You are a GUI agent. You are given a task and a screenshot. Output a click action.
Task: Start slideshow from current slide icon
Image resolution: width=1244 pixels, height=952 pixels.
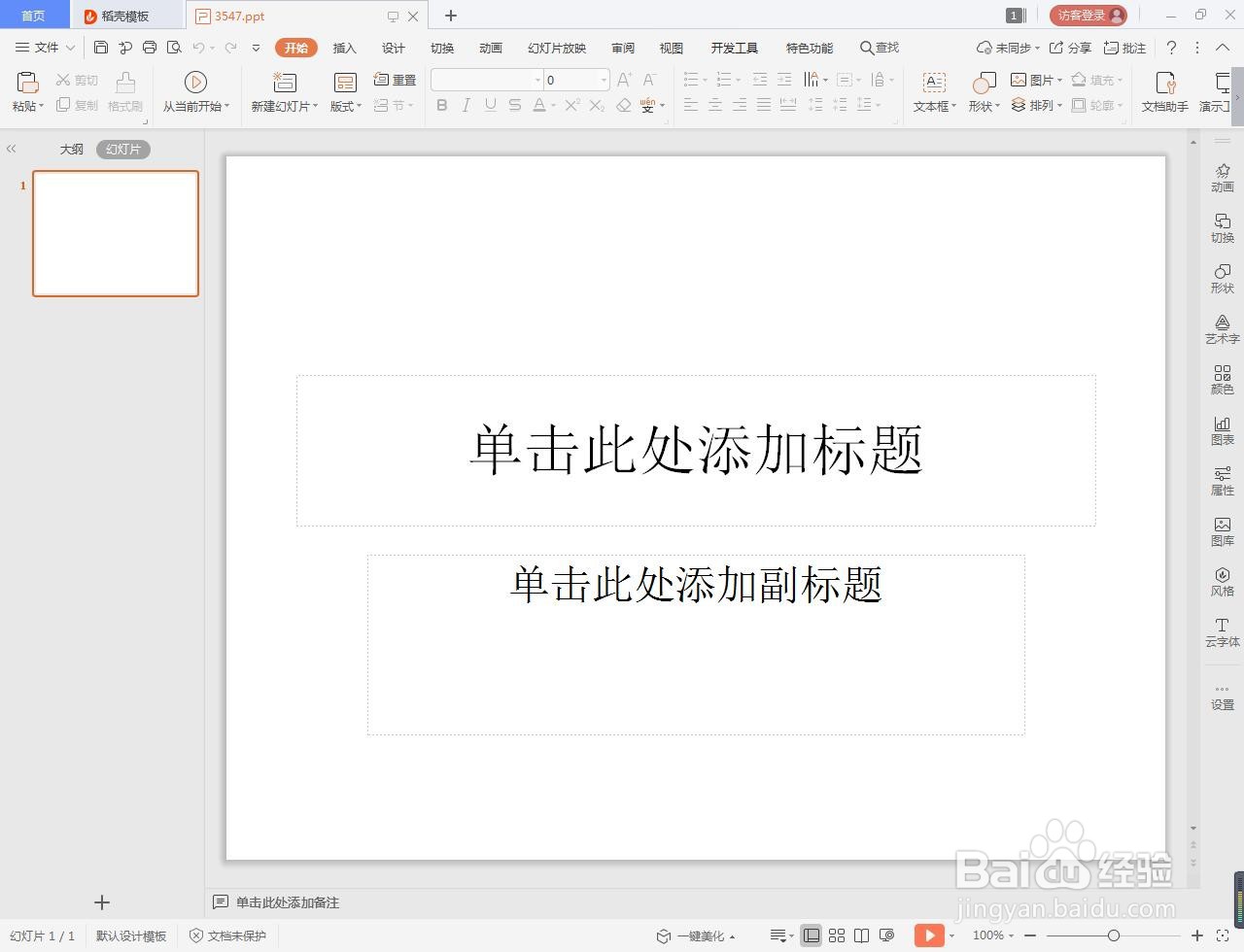coord(195,83)
